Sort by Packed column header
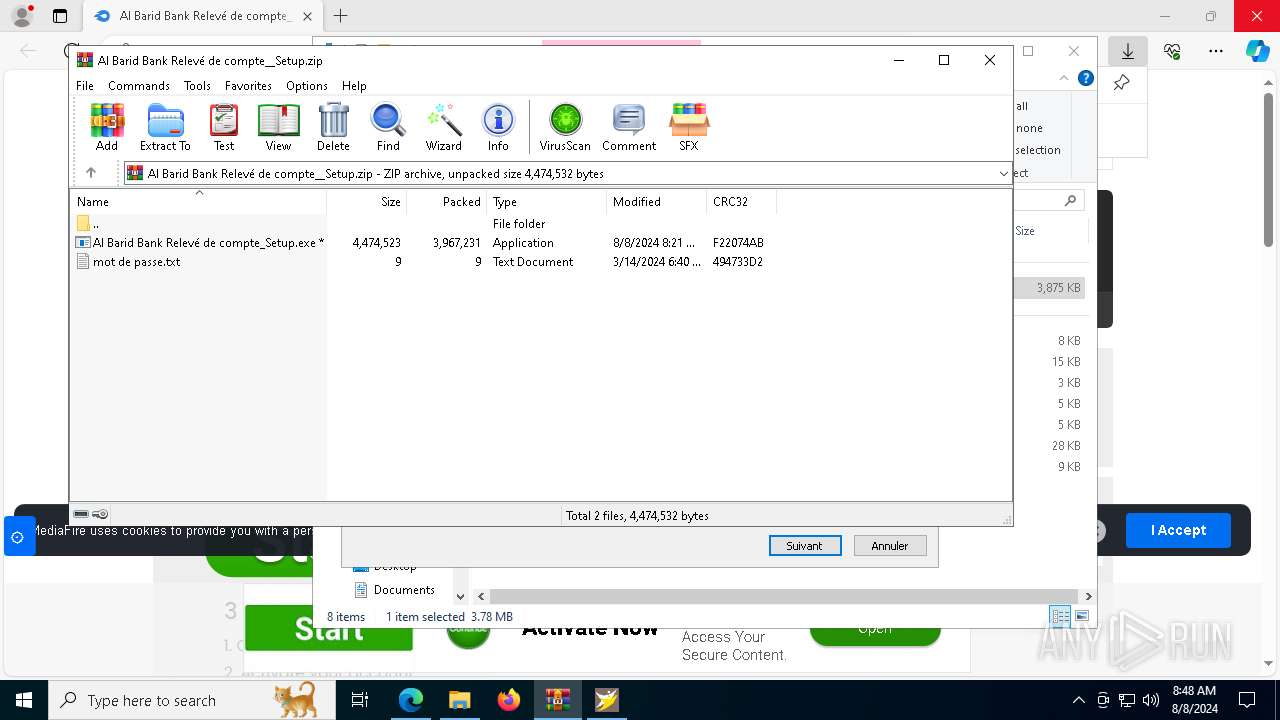This screenshot has height=720, width=1280. click(447, 201)
